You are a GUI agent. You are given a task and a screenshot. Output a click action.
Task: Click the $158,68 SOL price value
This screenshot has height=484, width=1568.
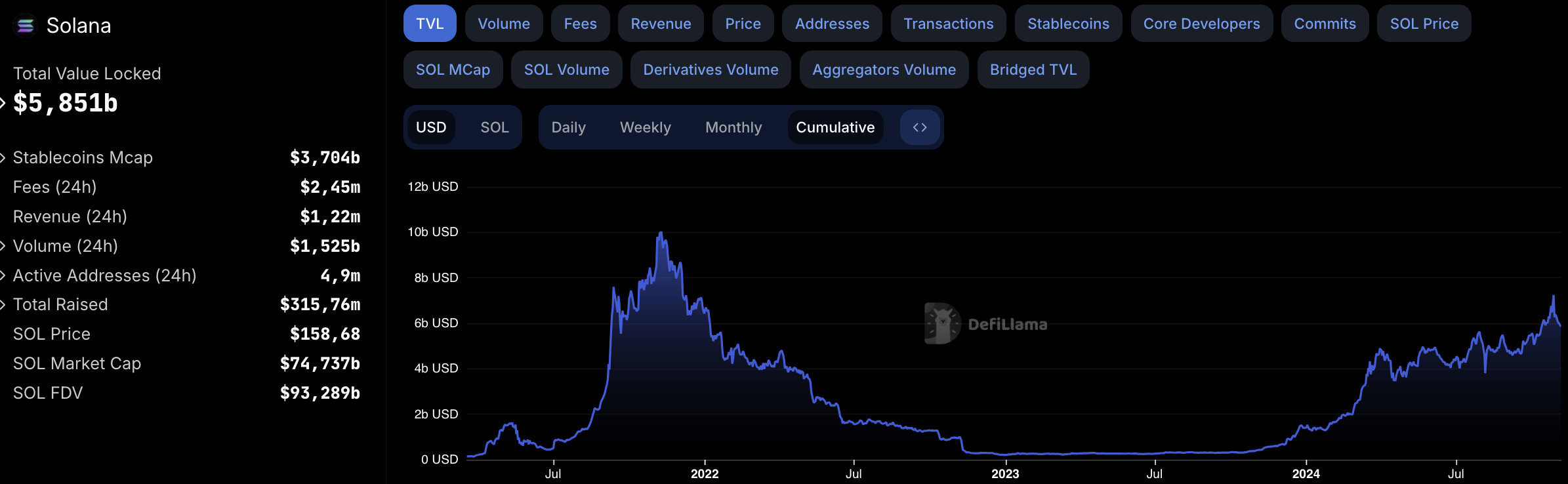(325, 334)
